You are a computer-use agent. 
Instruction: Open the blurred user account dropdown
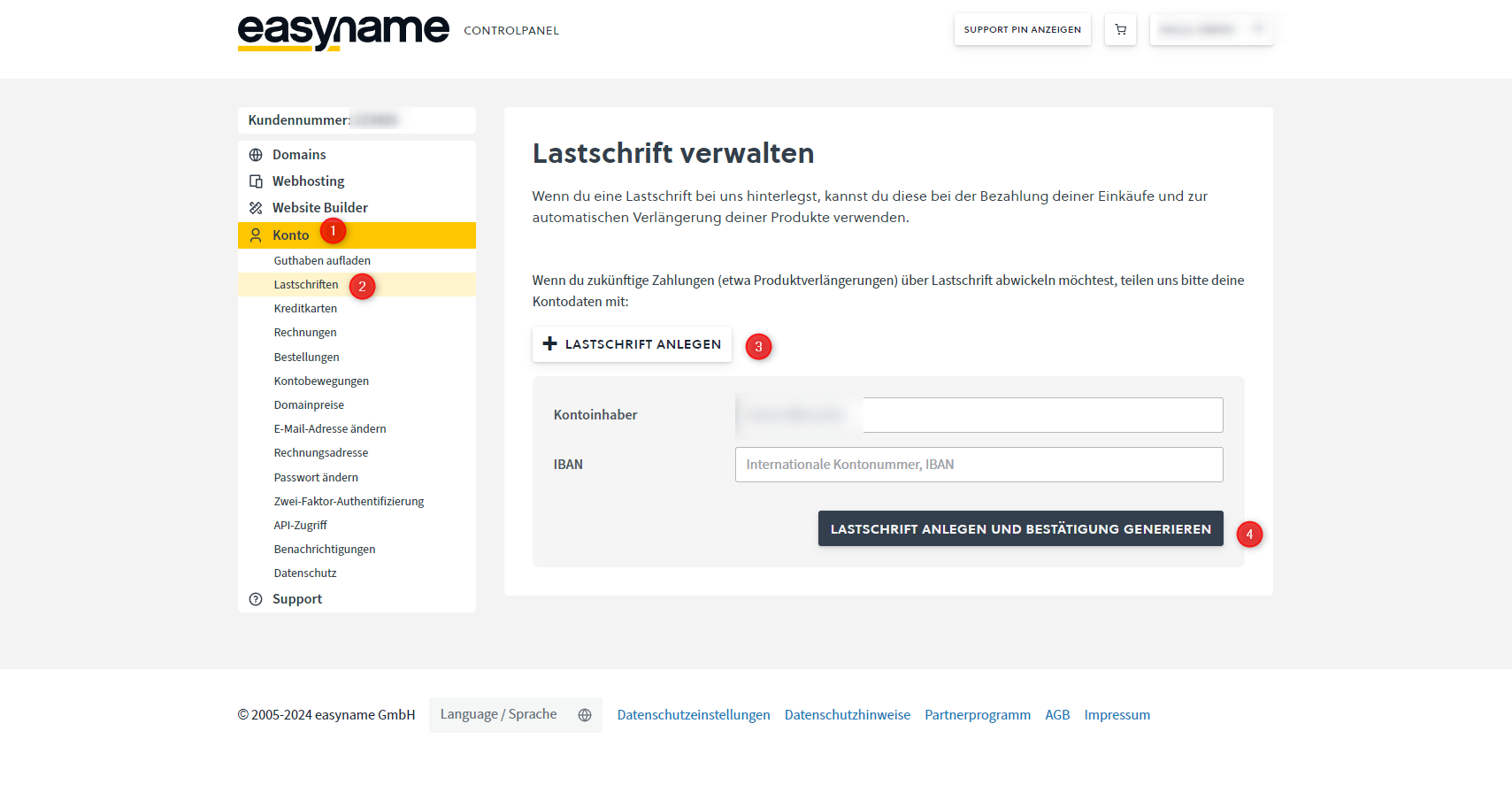[1210, 30]
